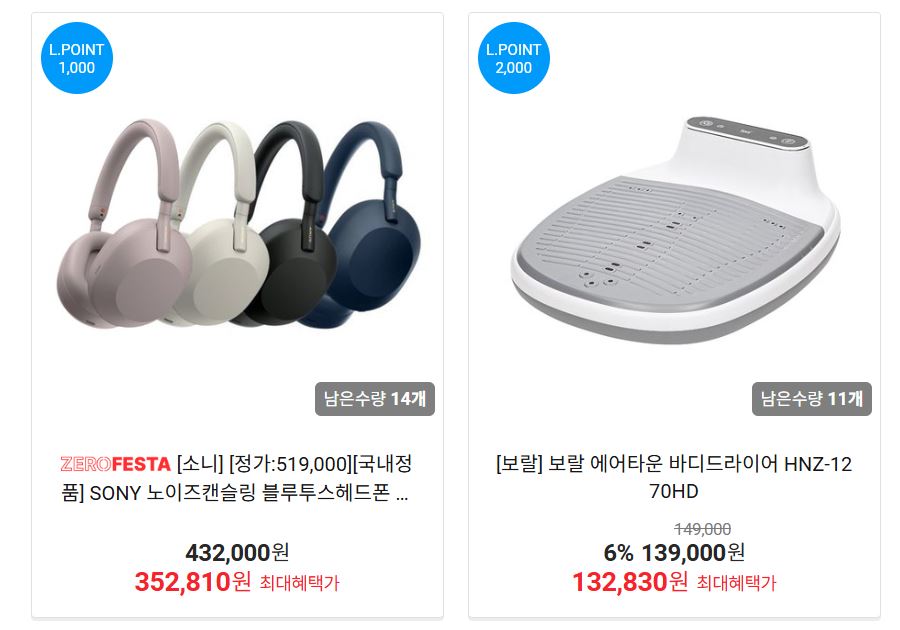Screen dimensions: 900x630
Task: Open the SONY 노이즈캔슬링 블루투스헤드폰 title link
Action: [237, 478]
